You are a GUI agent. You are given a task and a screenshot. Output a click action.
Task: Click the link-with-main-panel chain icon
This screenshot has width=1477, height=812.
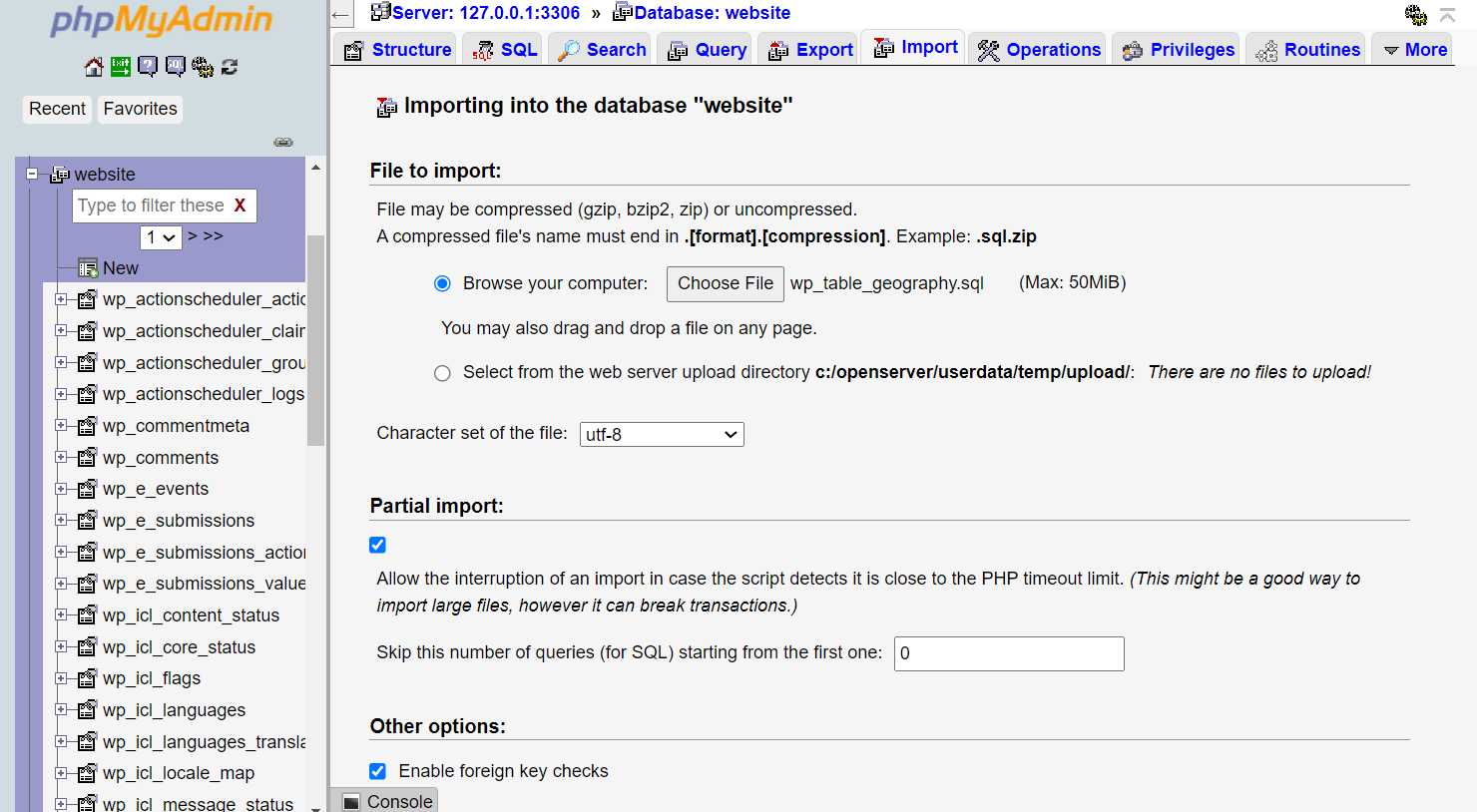283,143
